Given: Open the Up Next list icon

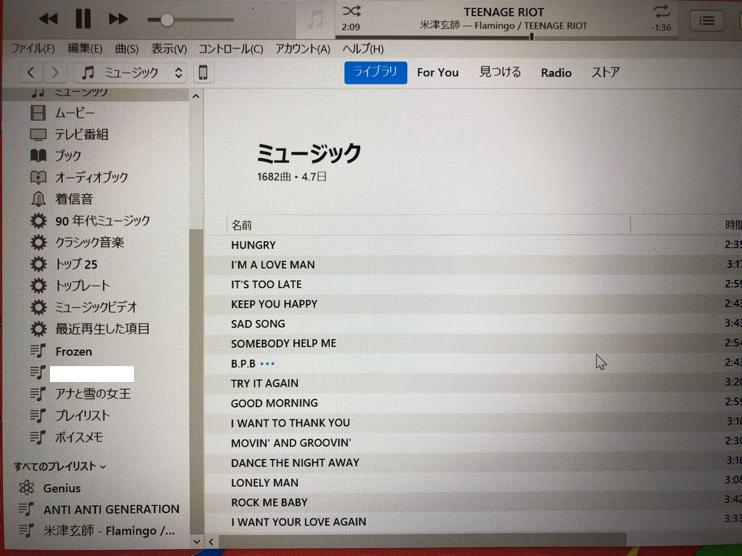Looking at the screenshot, I should [707, 20].
